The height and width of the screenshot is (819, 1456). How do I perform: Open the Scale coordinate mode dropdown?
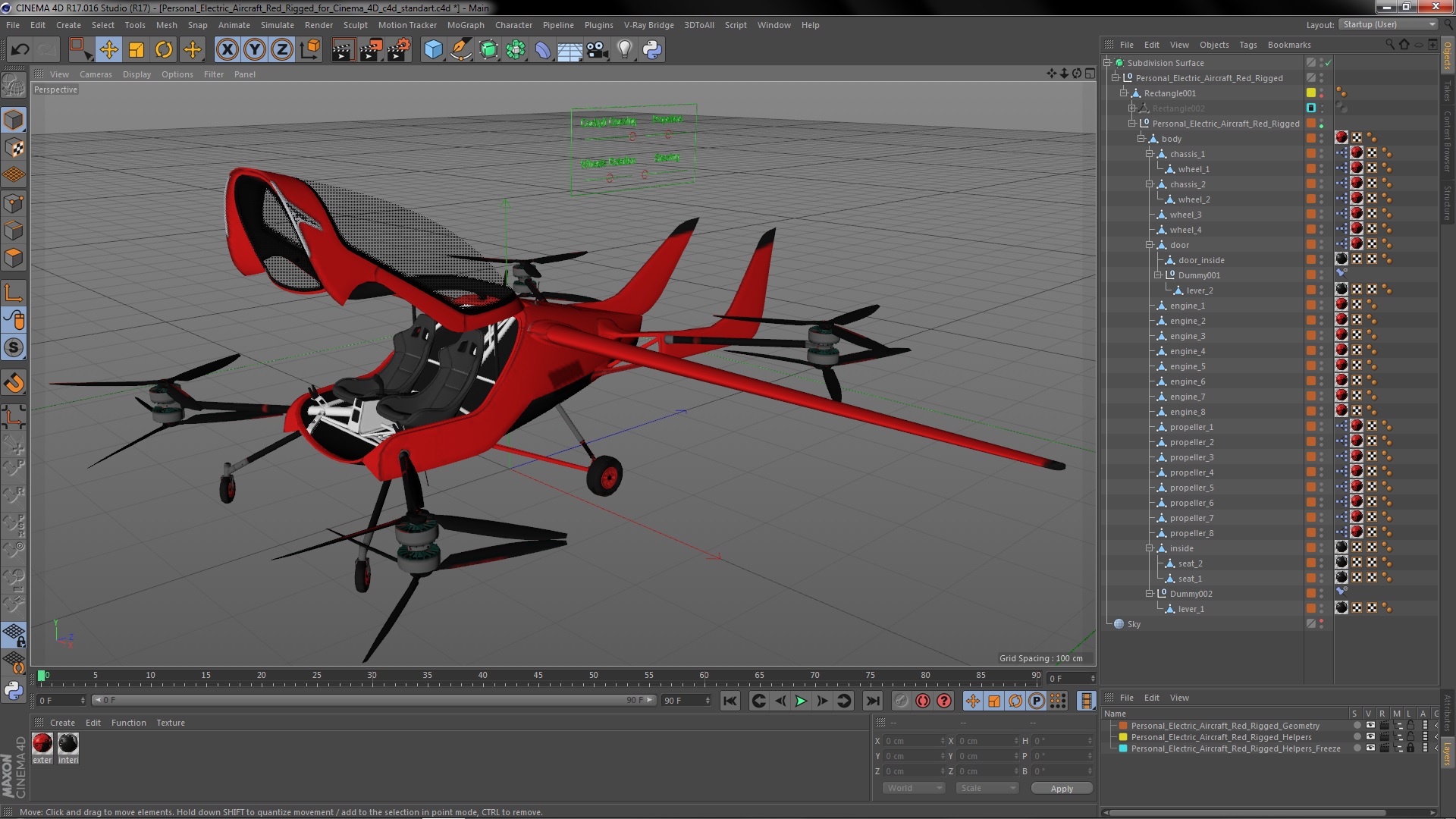(x=987, y=788)
